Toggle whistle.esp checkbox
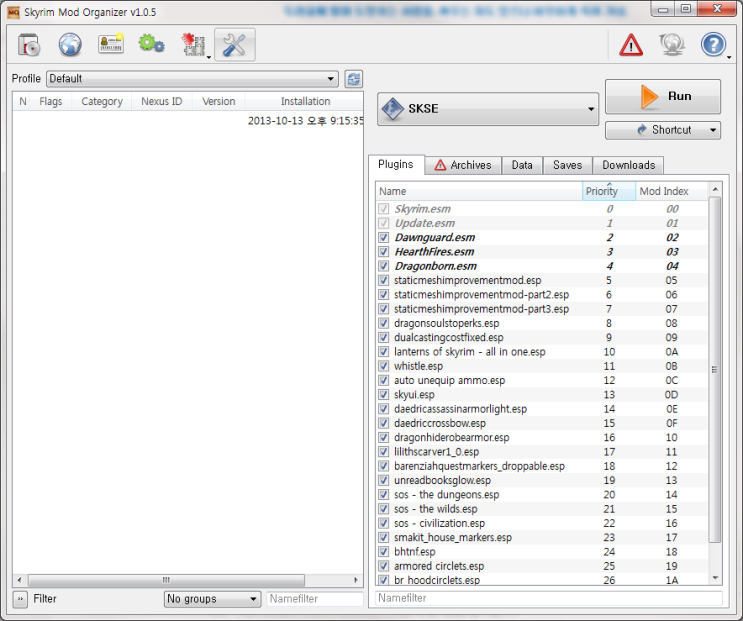 click(x=384, y=366)
